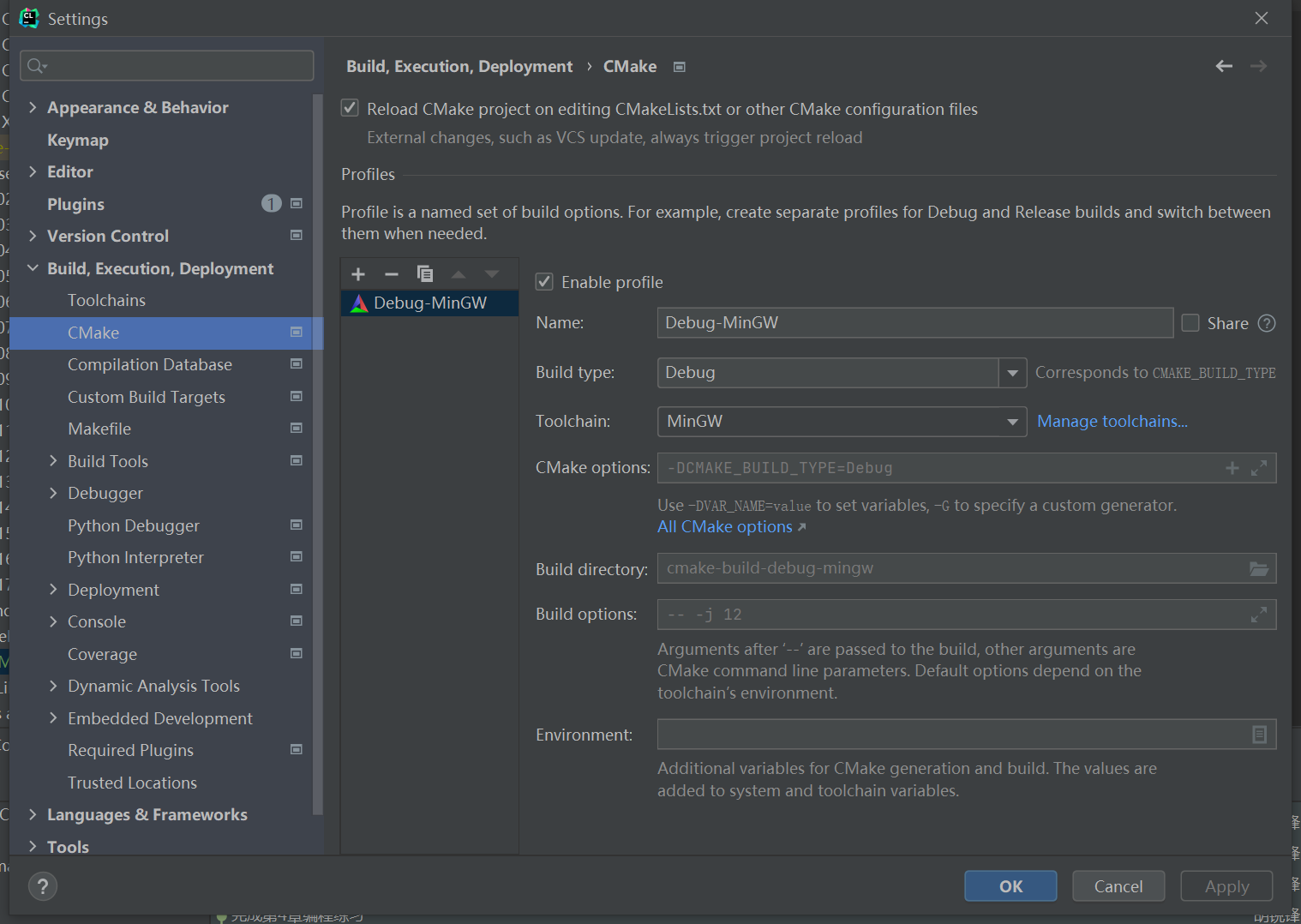The image size is (1301, 924).
Task: Click the Manage toolchains link
Action: (x=1112, y=422)
